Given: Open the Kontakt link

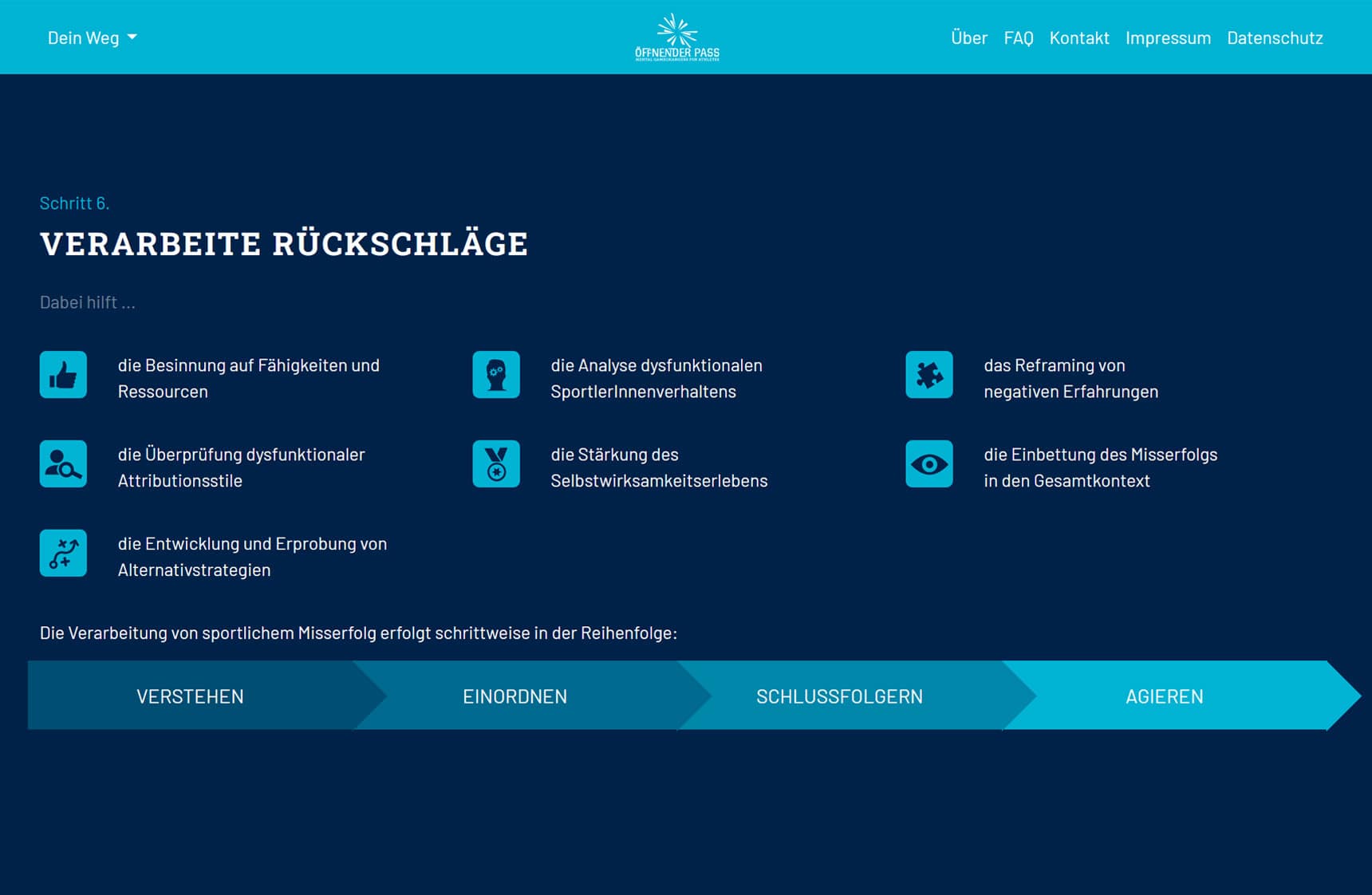Looking at the screenshot, I should [1079, 37].
